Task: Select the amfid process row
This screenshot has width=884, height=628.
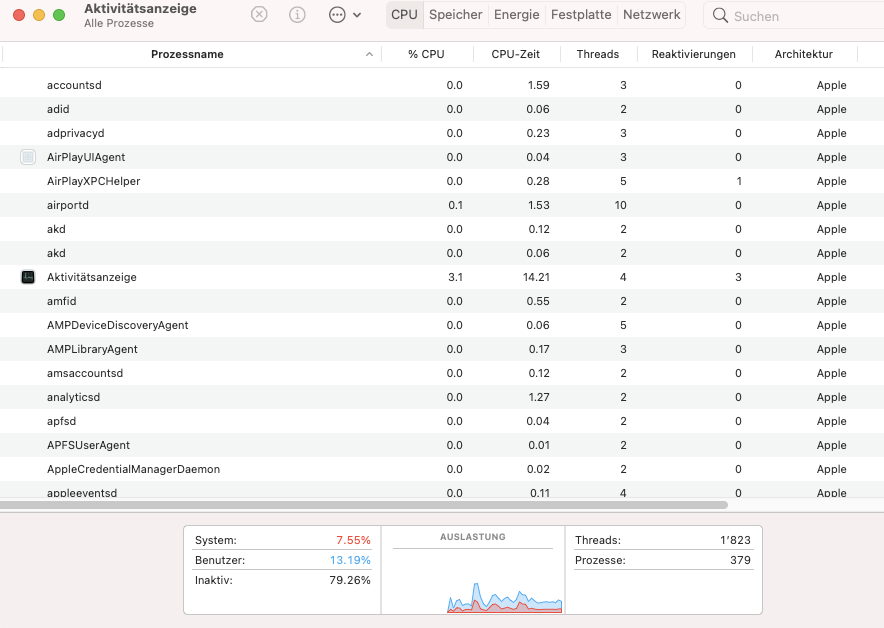Action: point(442,301)
